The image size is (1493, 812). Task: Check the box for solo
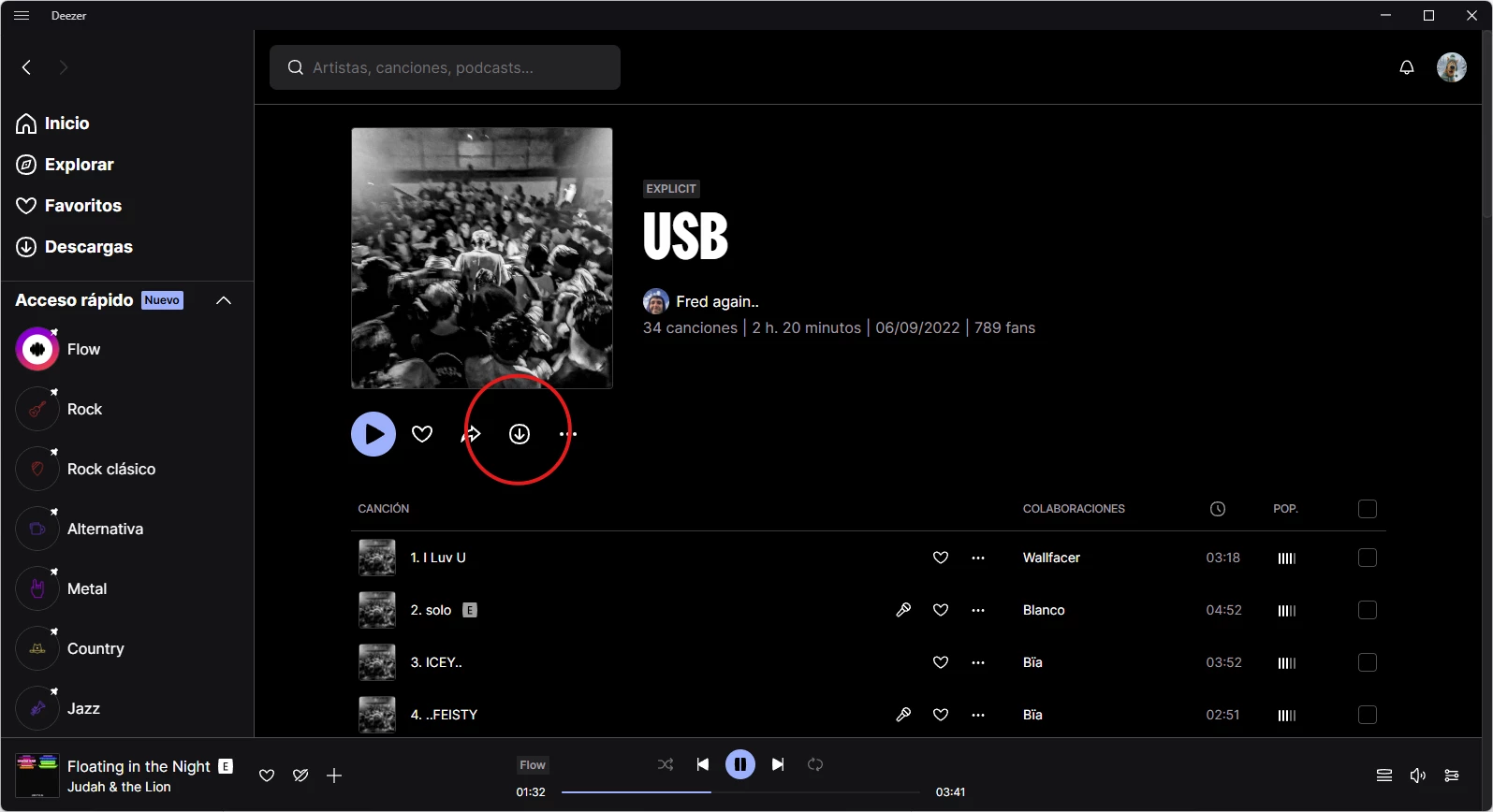1368,610
